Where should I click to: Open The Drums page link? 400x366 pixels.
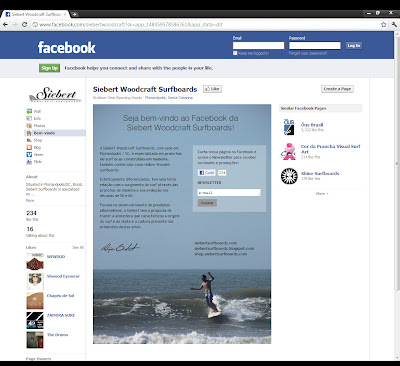pos(58,335)
